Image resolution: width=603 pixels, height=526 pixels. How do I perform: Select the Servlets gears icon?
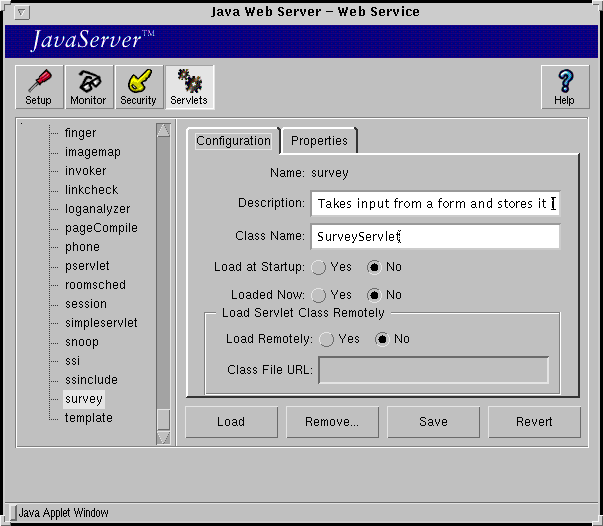[x=190, y=87]
